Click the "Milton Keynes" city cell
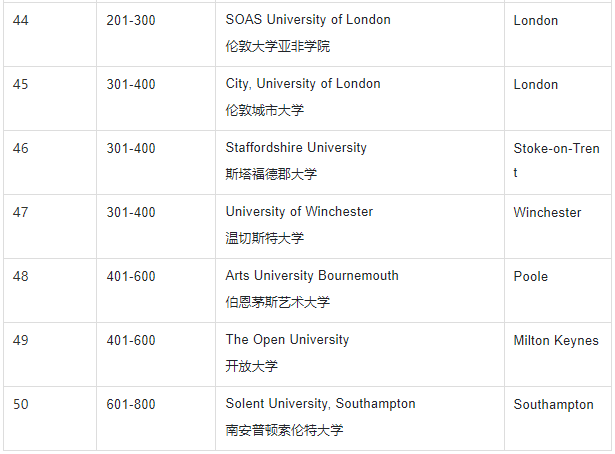This screenshot has height=454, width=615. (556, 340)
